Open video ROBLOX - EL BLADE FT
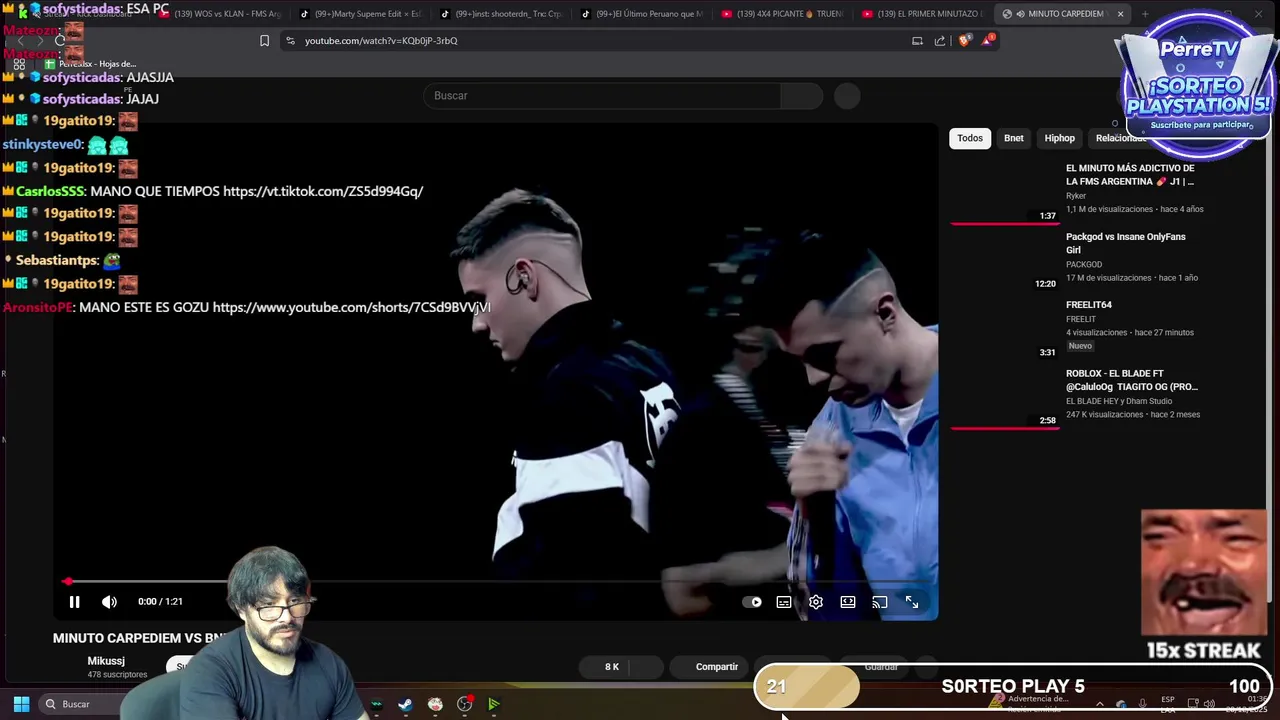The image size is (1280, 720). coord(1132,380)
